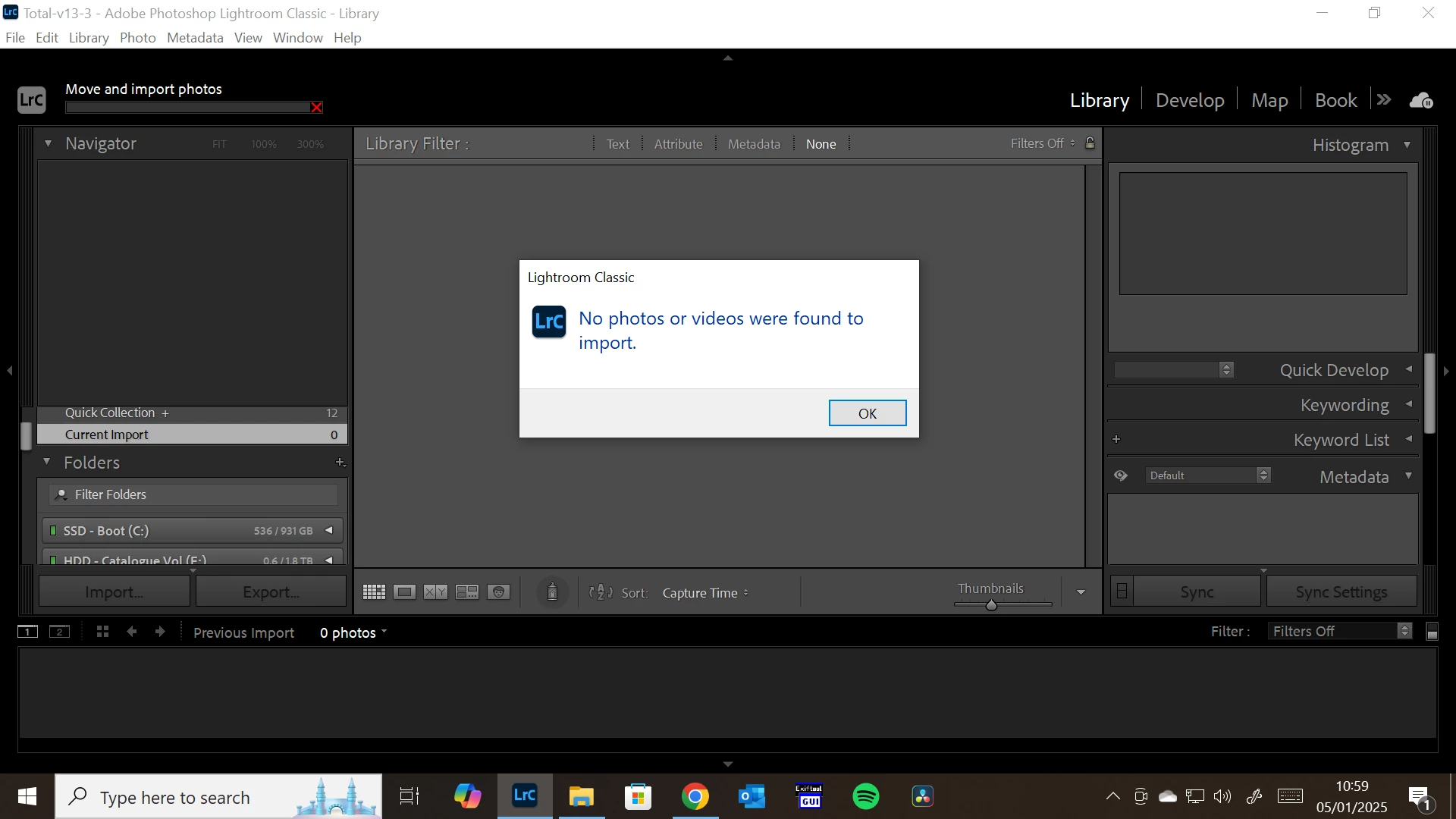The height and width of the screenshot is (819, 1456).
Task: Switch to Loupe view
Action: pos(405,592)
